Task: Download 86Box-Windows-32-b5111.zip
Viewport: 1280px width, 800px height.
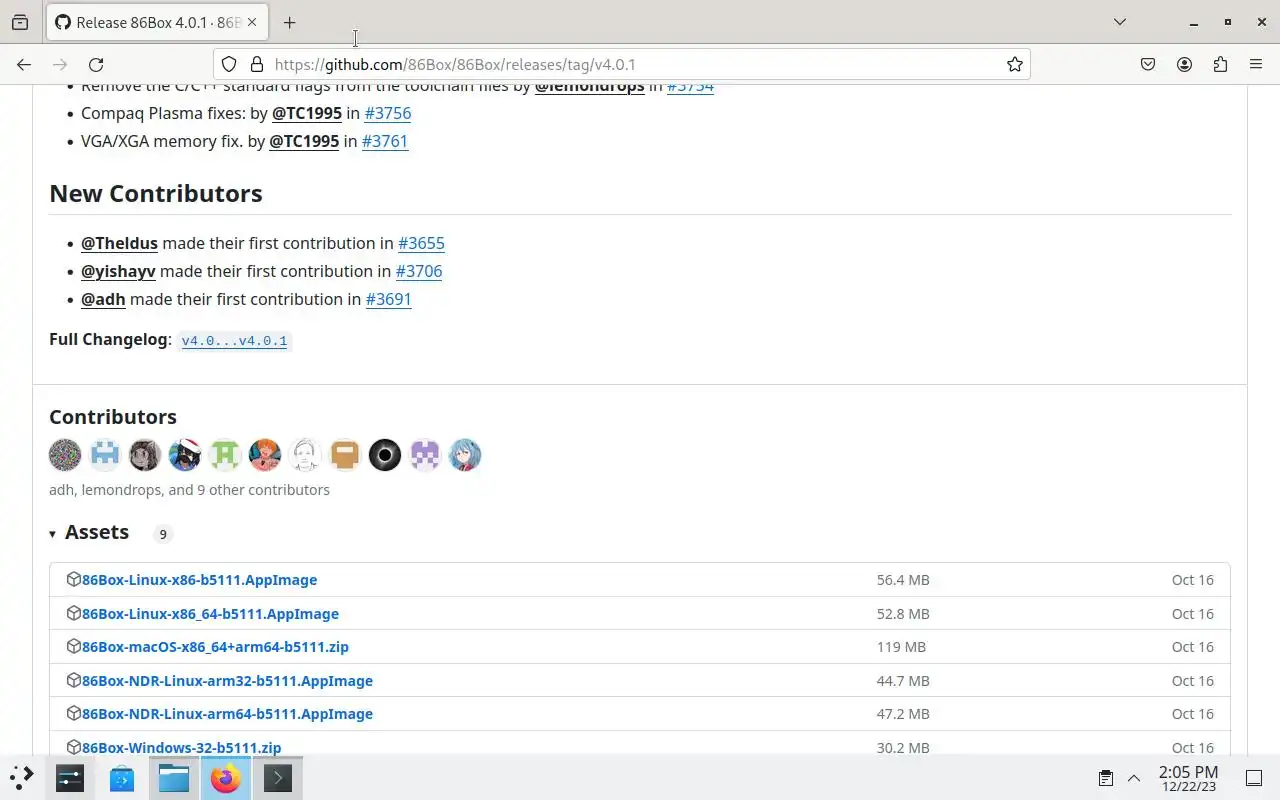Action: [x=181, y=747]
